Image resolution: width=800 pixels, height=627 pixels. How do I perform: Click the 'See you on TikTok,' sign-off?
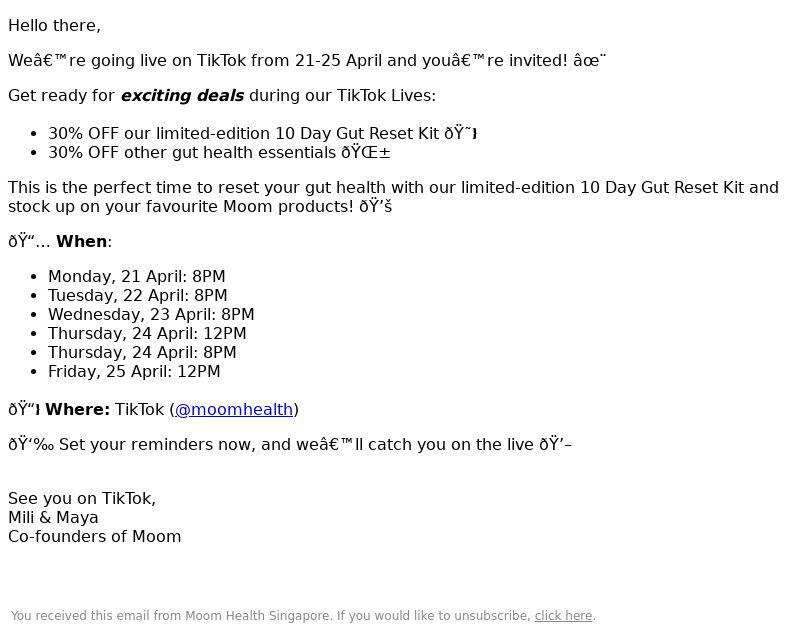pyautogui.click(x=82, y=498)
